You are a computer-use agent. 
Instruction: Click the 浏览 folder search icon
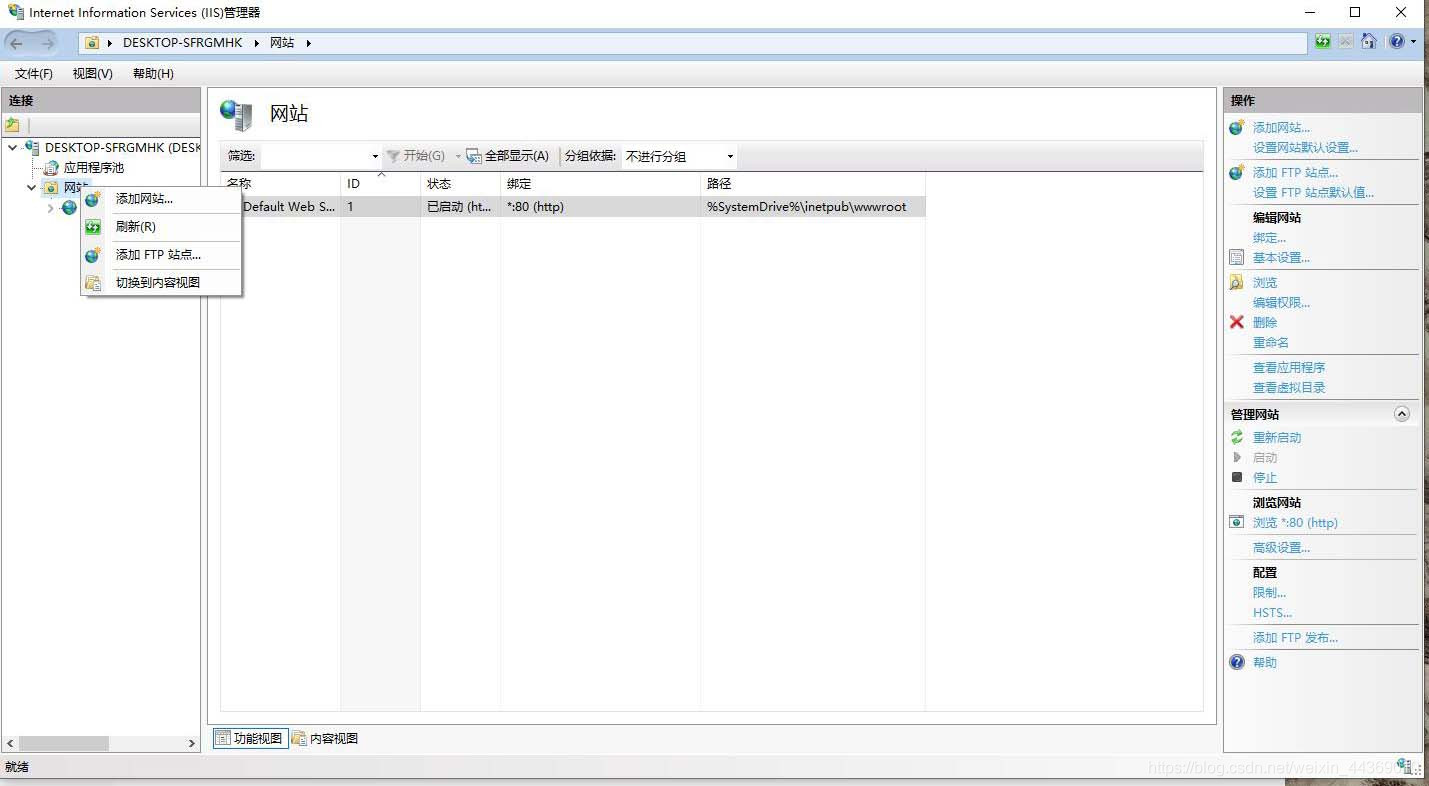1237,282
